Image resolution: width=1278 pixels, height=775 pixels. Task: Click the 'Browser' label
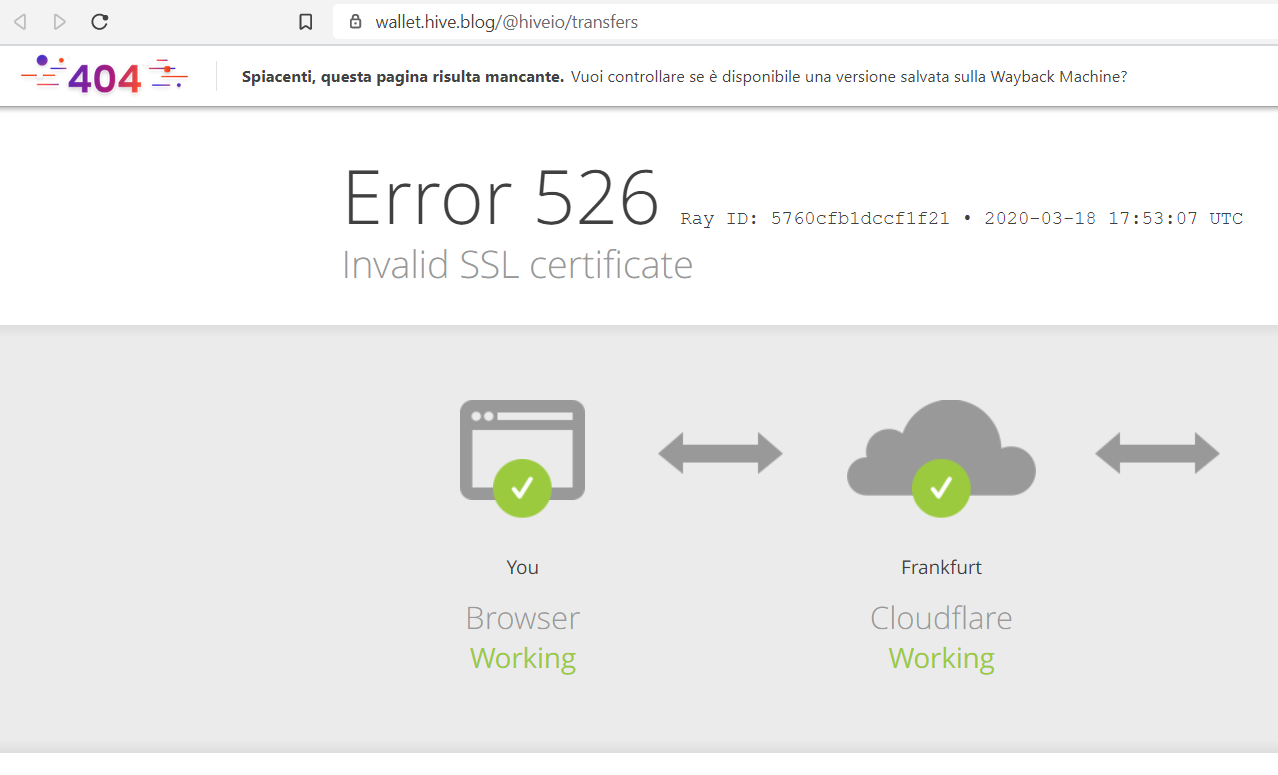522,618
